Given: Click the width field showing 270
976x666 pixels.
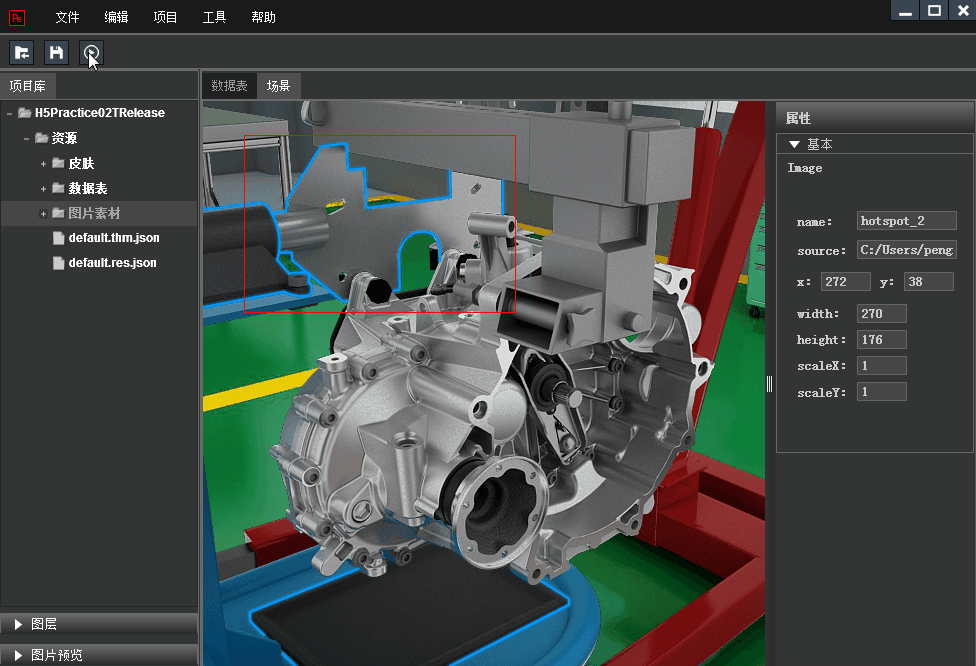Looking at the screenshot, I should pos(881,313).
